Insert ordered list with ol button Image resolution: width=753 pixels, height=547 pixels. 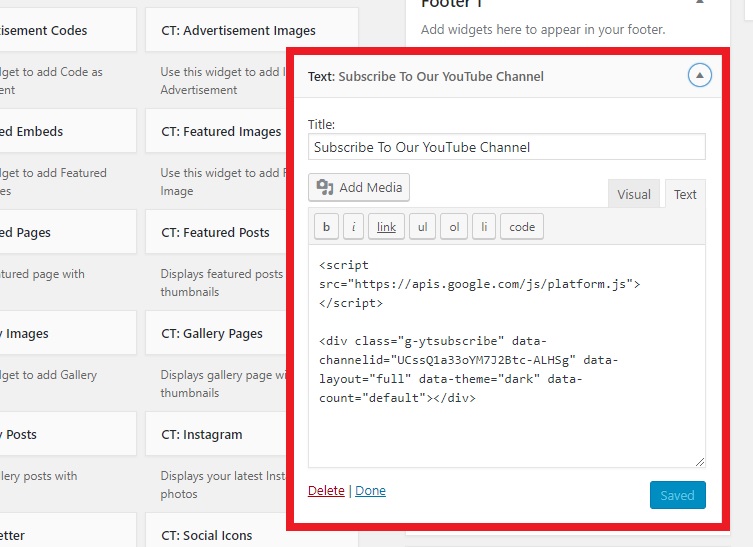coord(454,227)
